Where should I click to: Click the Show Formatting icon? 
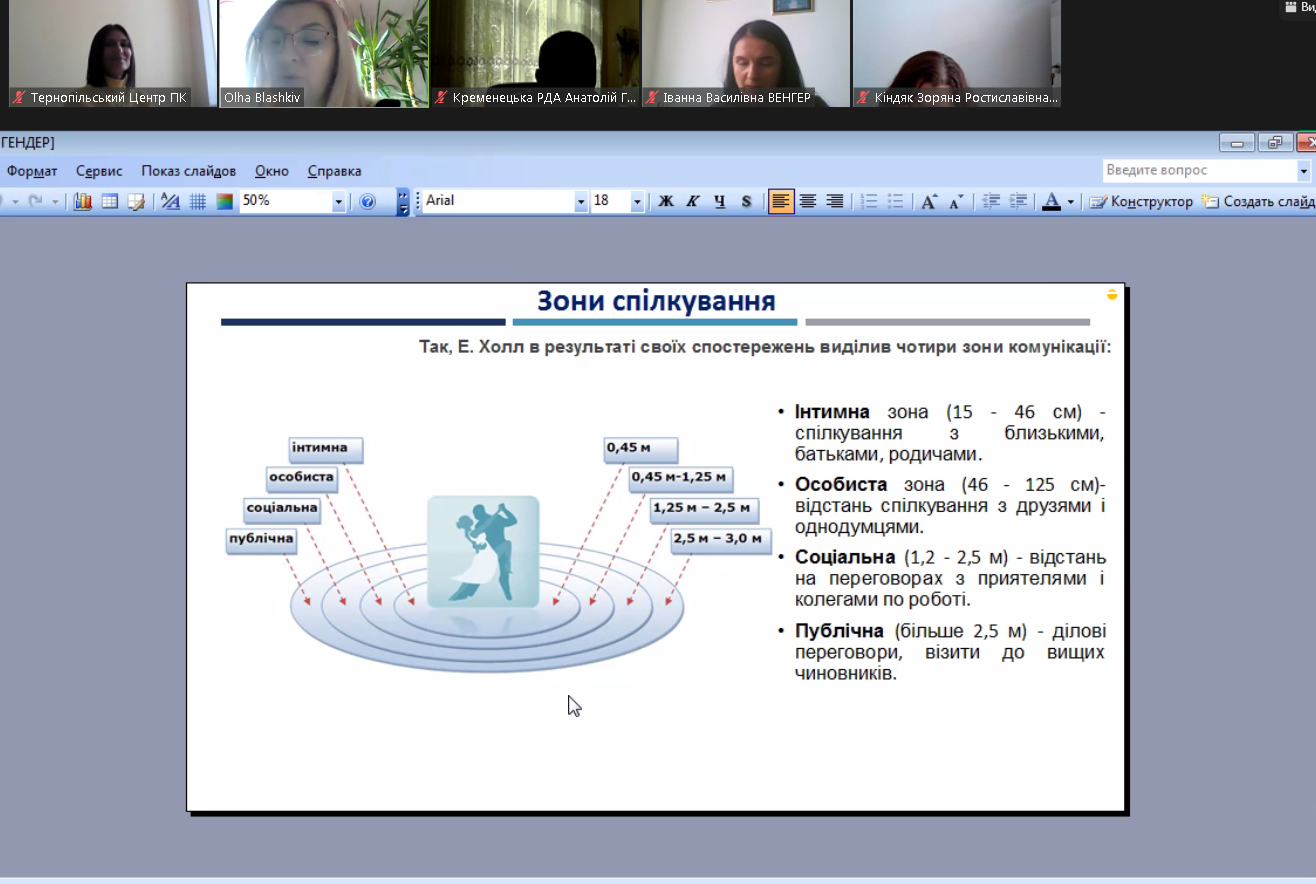171,201
